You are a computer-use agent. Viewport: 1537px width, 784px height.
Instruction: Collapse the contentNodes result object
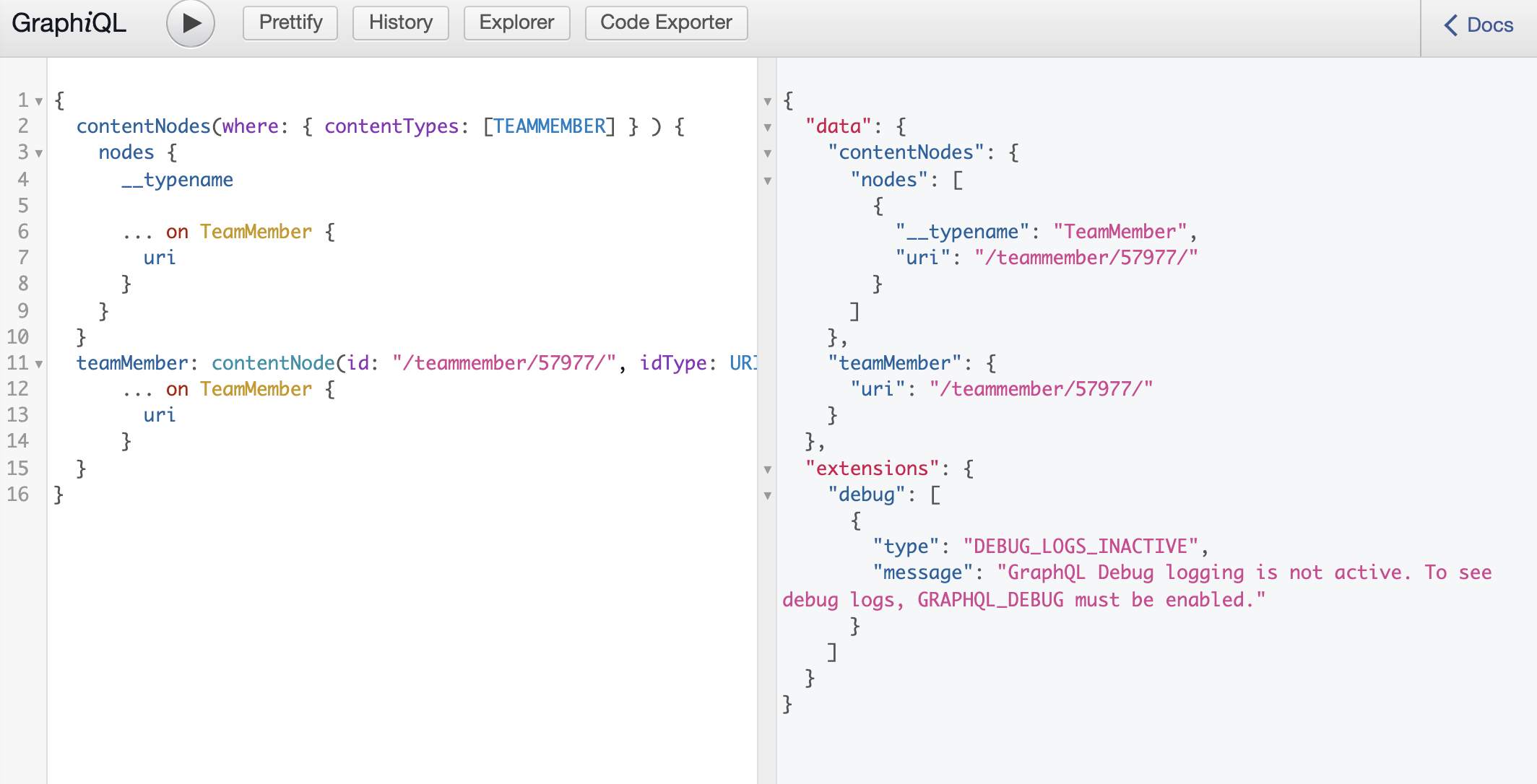[x=768, y=153]
